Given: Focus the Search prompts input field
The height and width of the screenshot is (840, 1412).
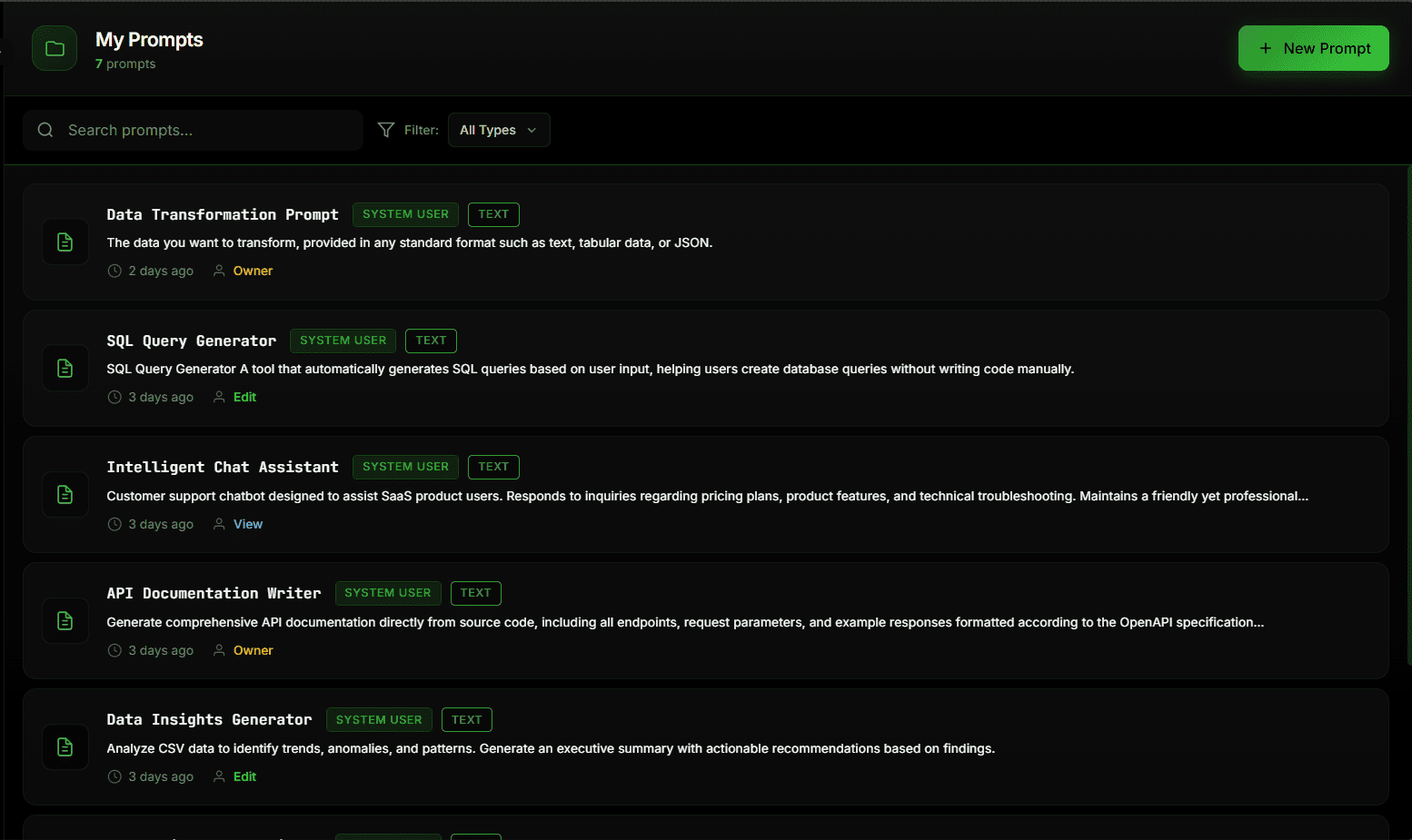Looking at the screenshot, I should click(194, 130).
